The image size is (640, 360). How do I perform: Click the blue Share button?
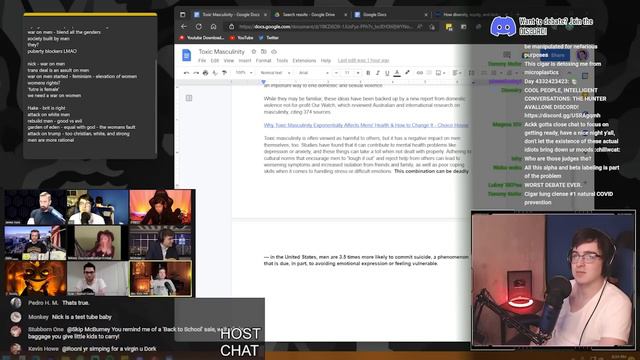tap(556, 55)
